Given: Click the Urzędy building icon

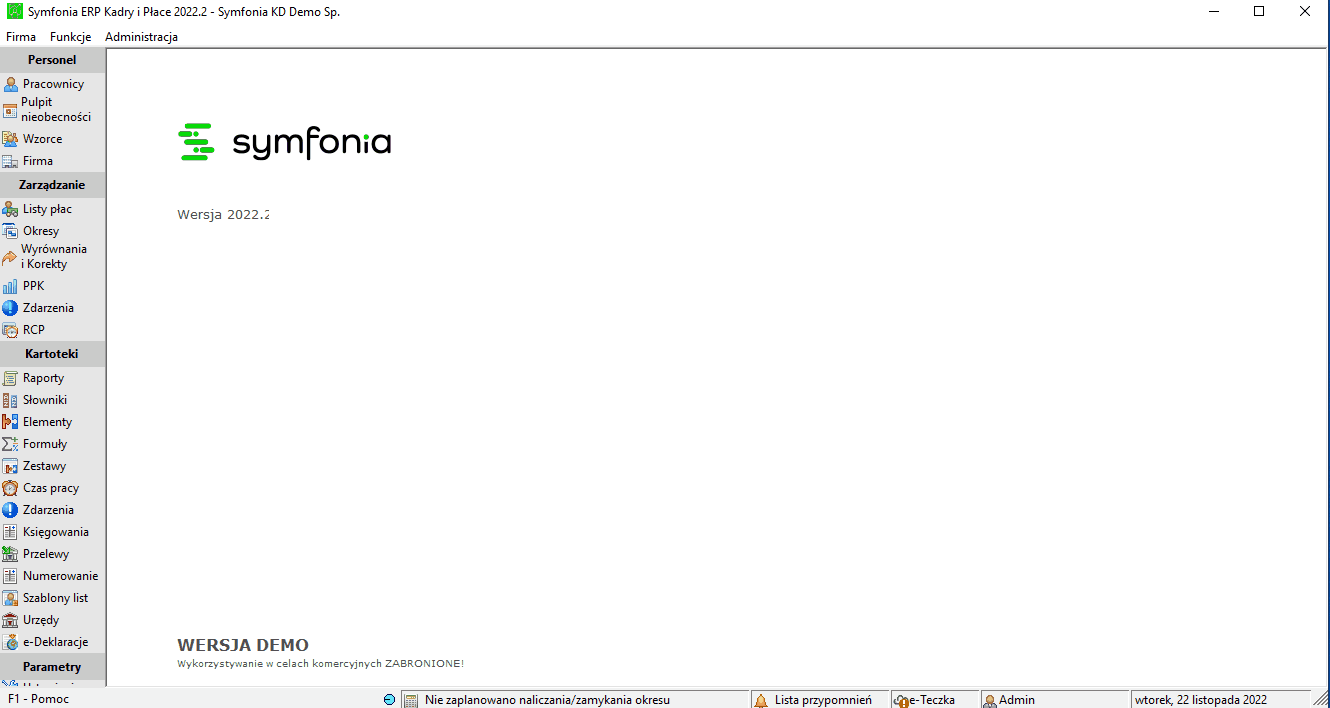Looking at the screenshot, I should coord(11,620).
